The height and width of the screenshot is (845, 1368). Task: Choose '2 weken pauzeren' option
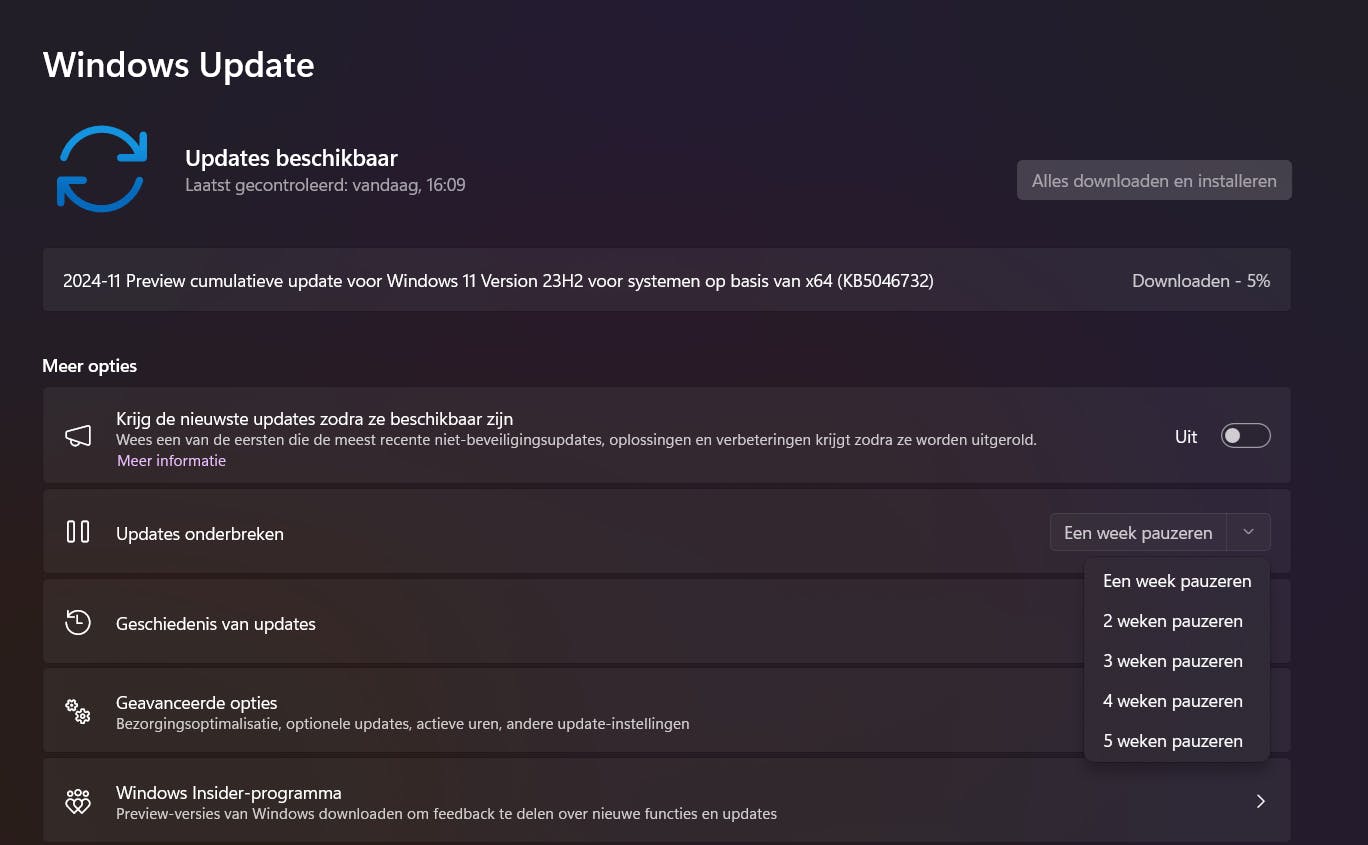1172,621
